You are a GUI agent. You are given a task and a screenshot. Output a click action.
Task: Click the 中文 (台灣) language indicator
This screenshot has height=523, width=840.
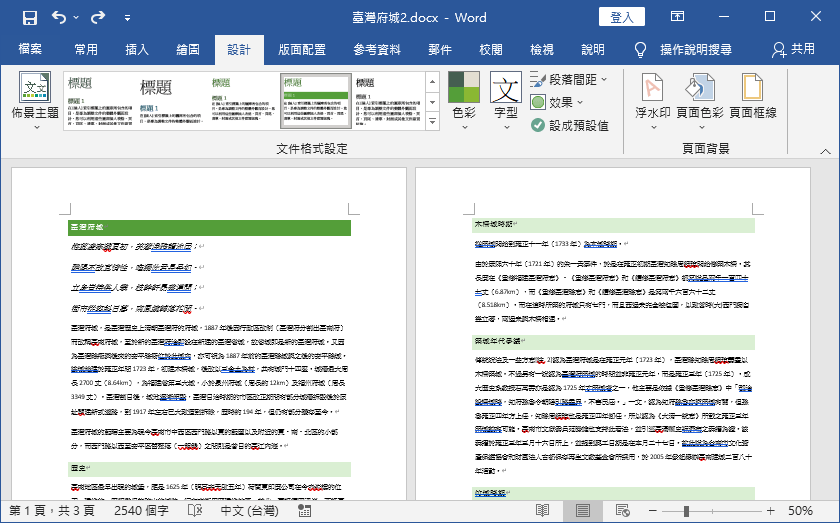click(x=249, y=511)
